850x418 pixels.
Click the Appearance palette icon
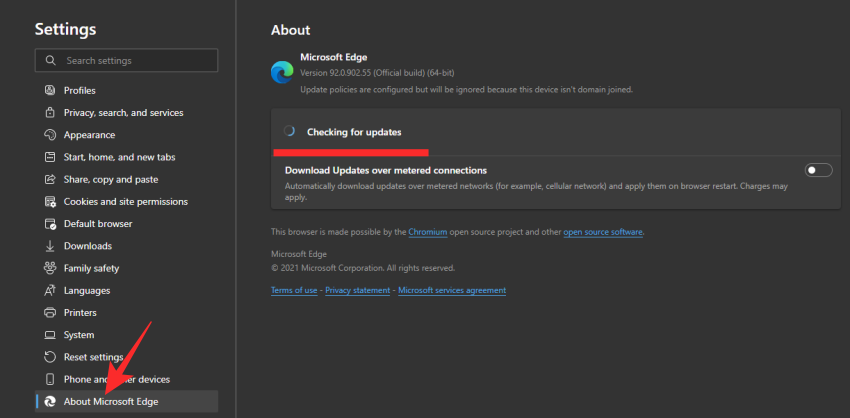pyautogui.click(x=50, y=135)
